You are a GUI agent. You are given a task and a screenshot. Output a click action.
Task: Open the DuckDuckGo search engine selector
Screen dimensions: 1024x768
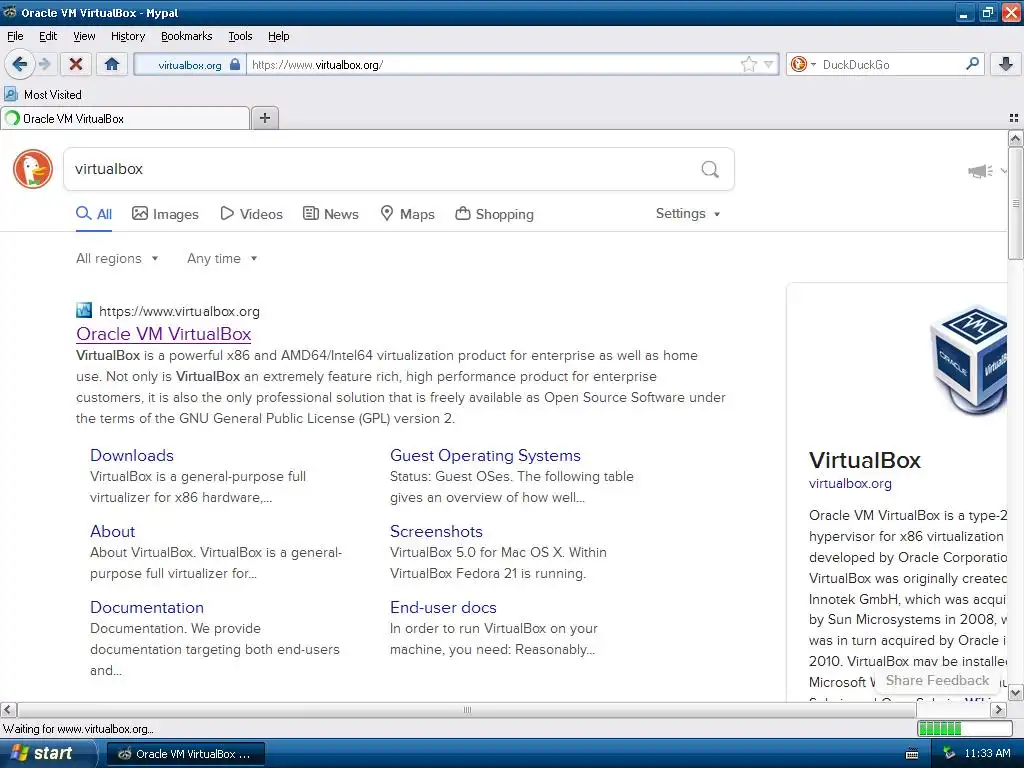[803, 64]
